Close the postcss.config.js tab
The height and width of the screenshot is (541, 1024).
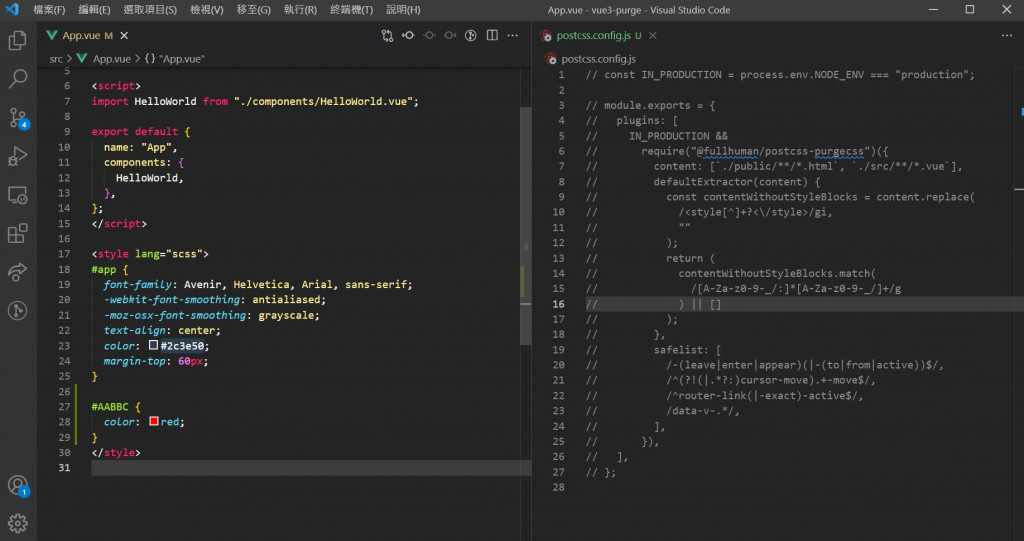tap(652, 35)
